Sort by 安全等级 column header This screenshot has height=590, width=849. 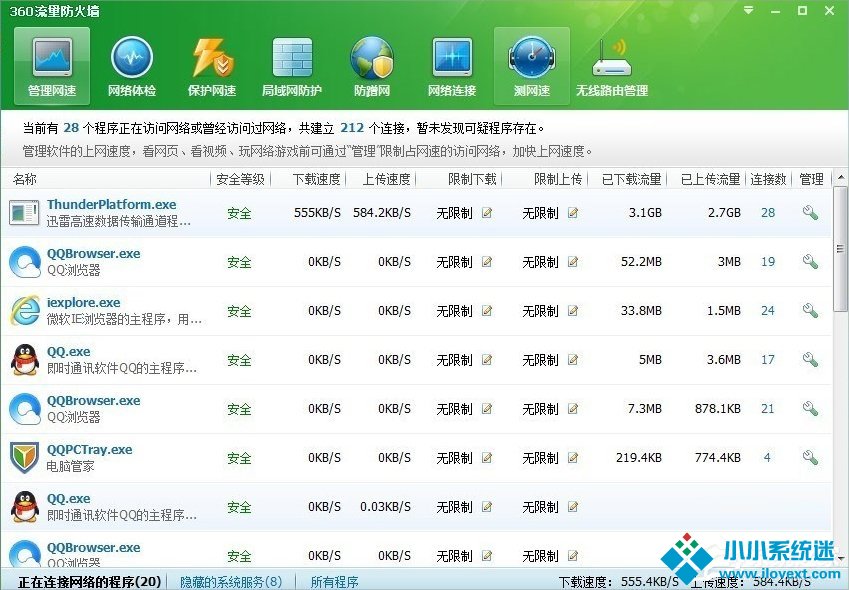tap(240, 179)
